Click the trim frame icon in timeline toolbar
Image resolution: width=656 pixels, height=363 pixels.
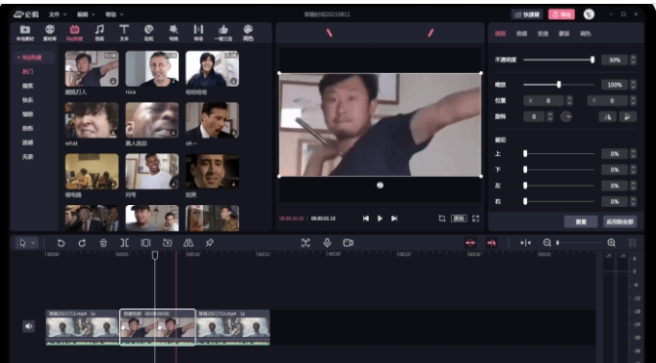click(x=146, y=243)
